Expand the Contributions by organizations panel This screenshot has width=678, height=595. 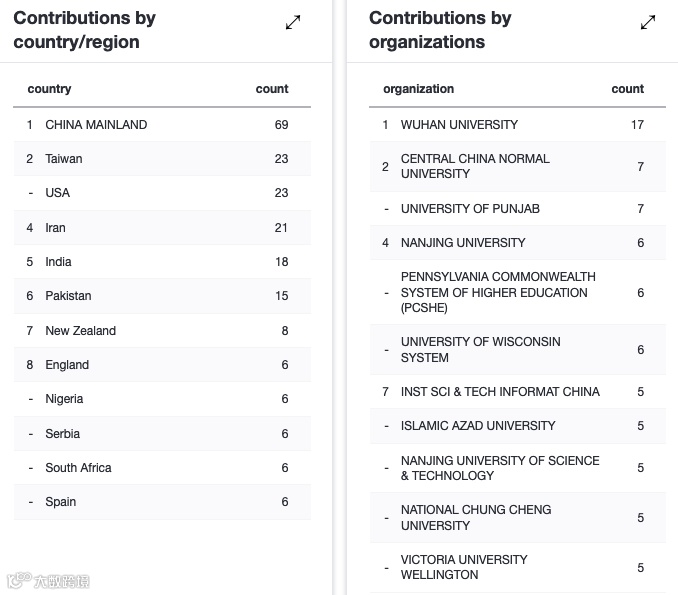pos(648,22)
